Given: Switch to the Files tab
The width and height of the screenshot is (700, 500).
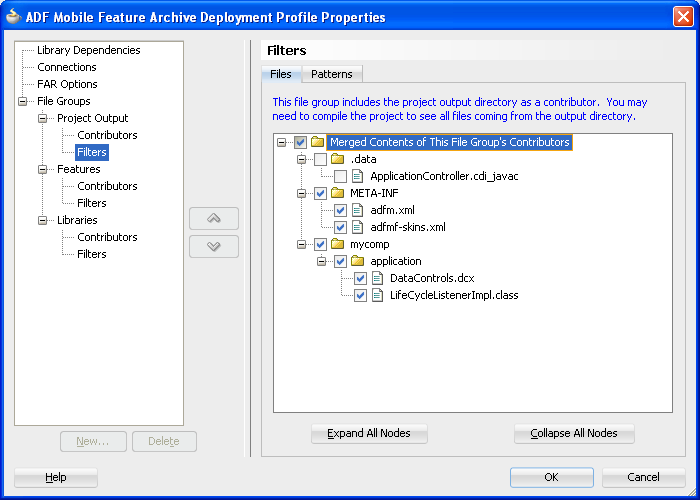Looking at the screenshot, I should pyautogui.click(x=281, y=74).
